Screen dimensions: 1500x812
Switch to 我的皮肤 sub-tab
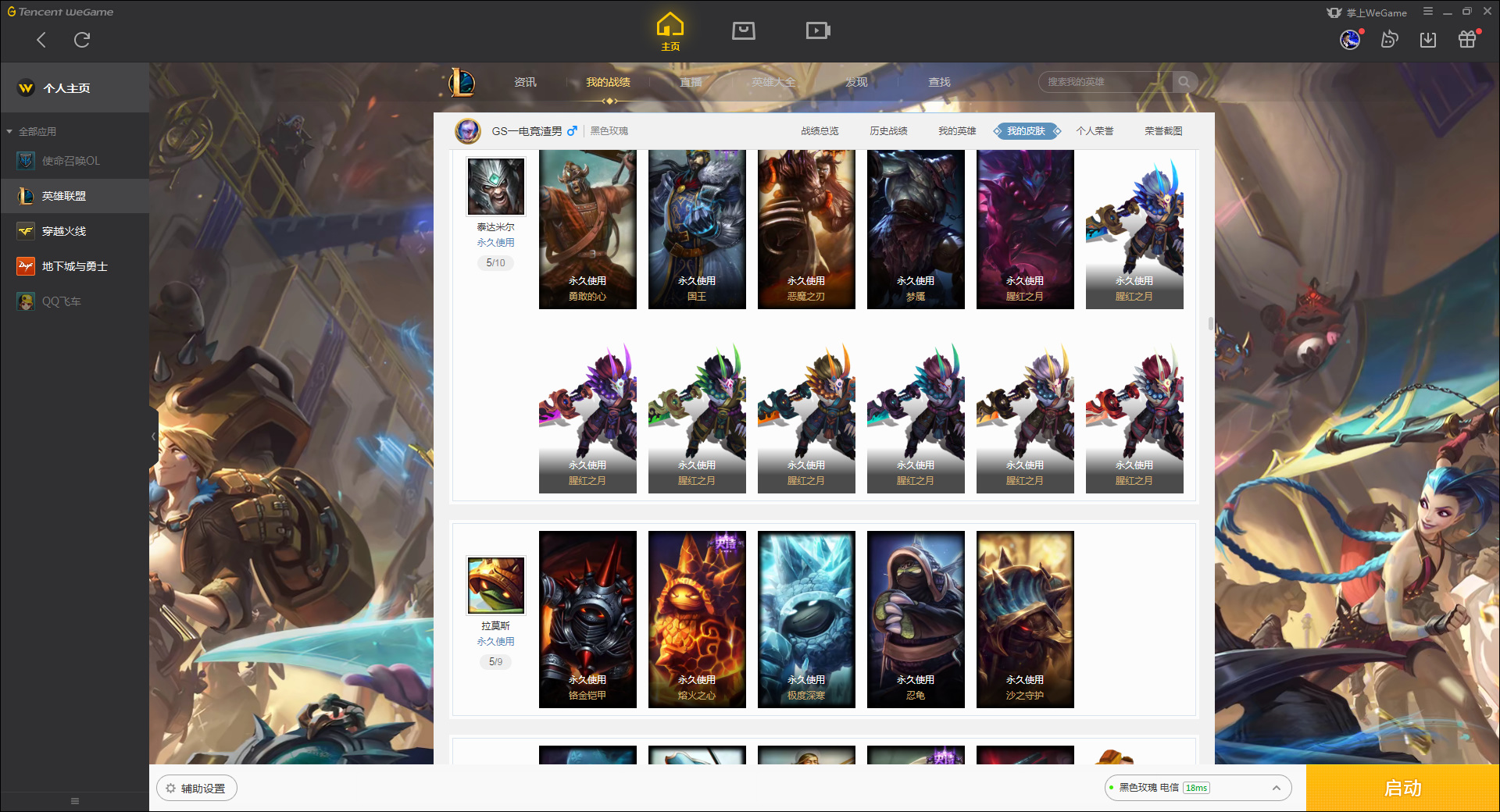[x=1027, y=131]
